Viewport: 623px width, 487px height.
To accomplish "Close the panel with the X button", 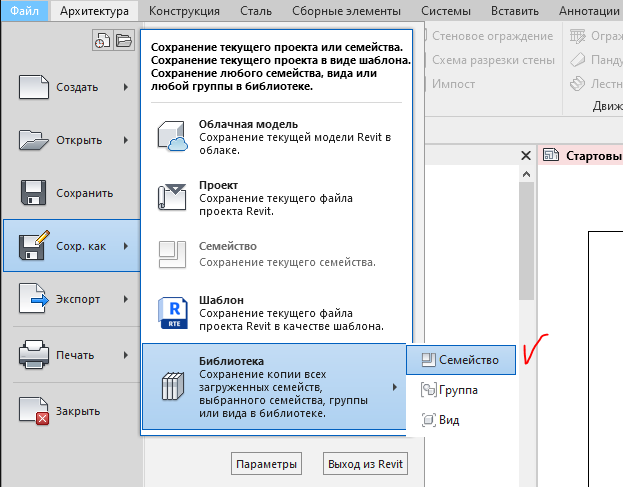I will (526, 156).
